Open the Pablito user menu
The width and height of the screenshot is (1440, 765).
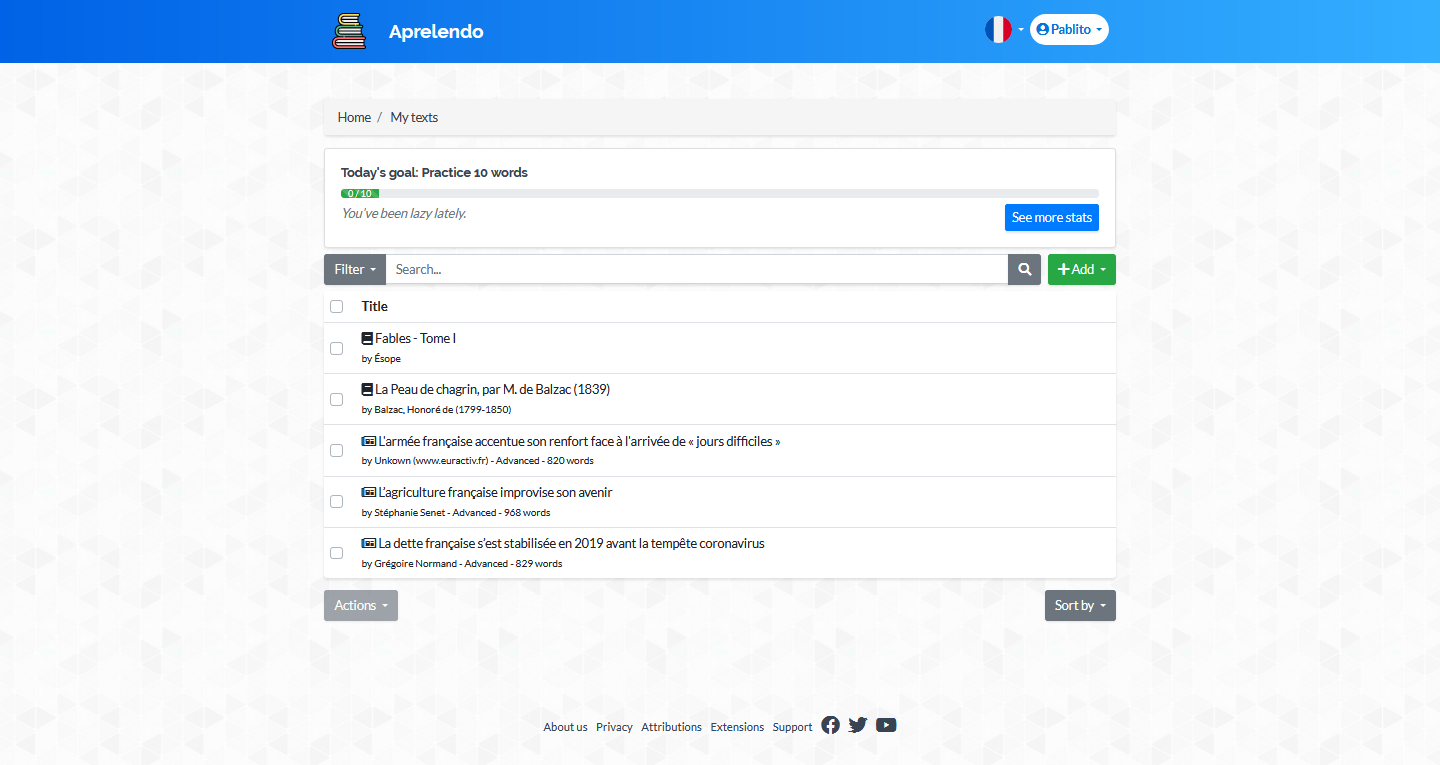click(x=1069, y=30)
